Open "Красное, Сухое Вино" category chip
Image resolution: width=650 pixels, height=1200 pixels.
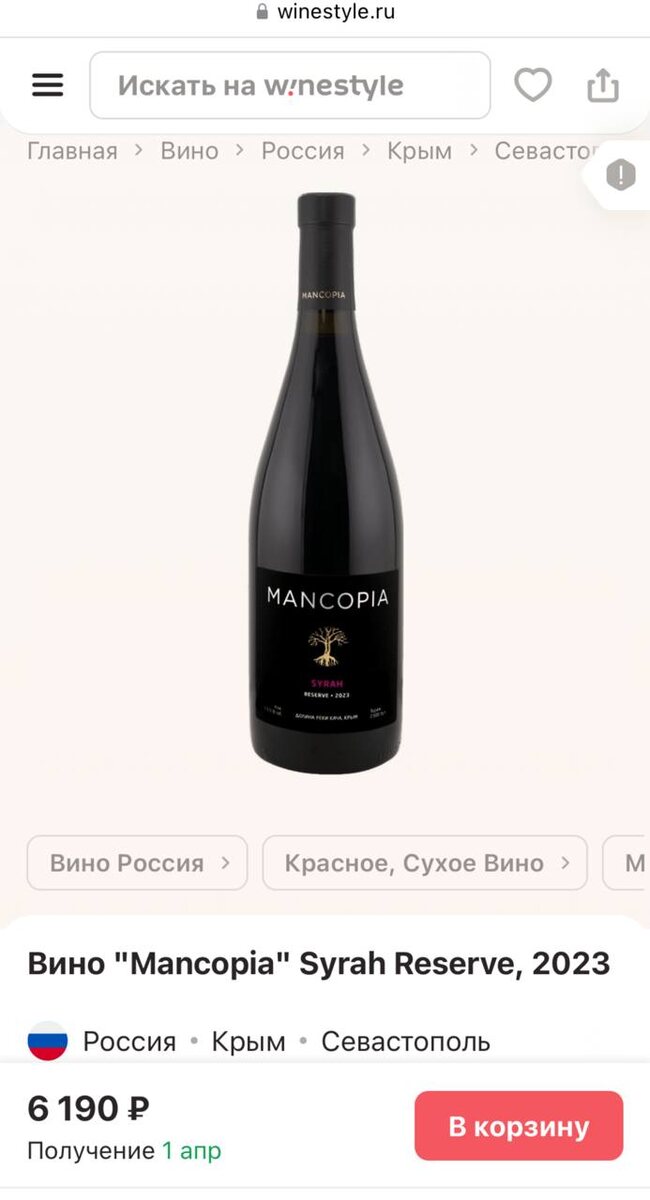click(x=425, y=863)
